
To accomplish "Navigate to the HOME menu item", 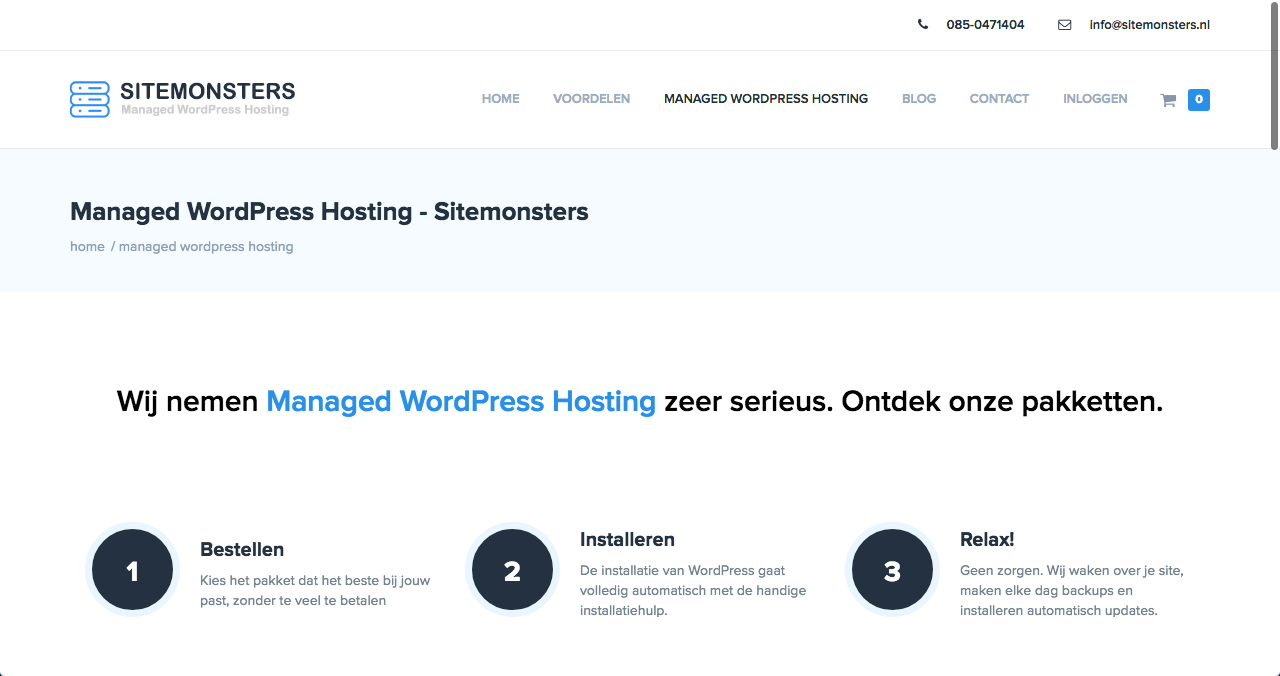I will coord(500,98).
